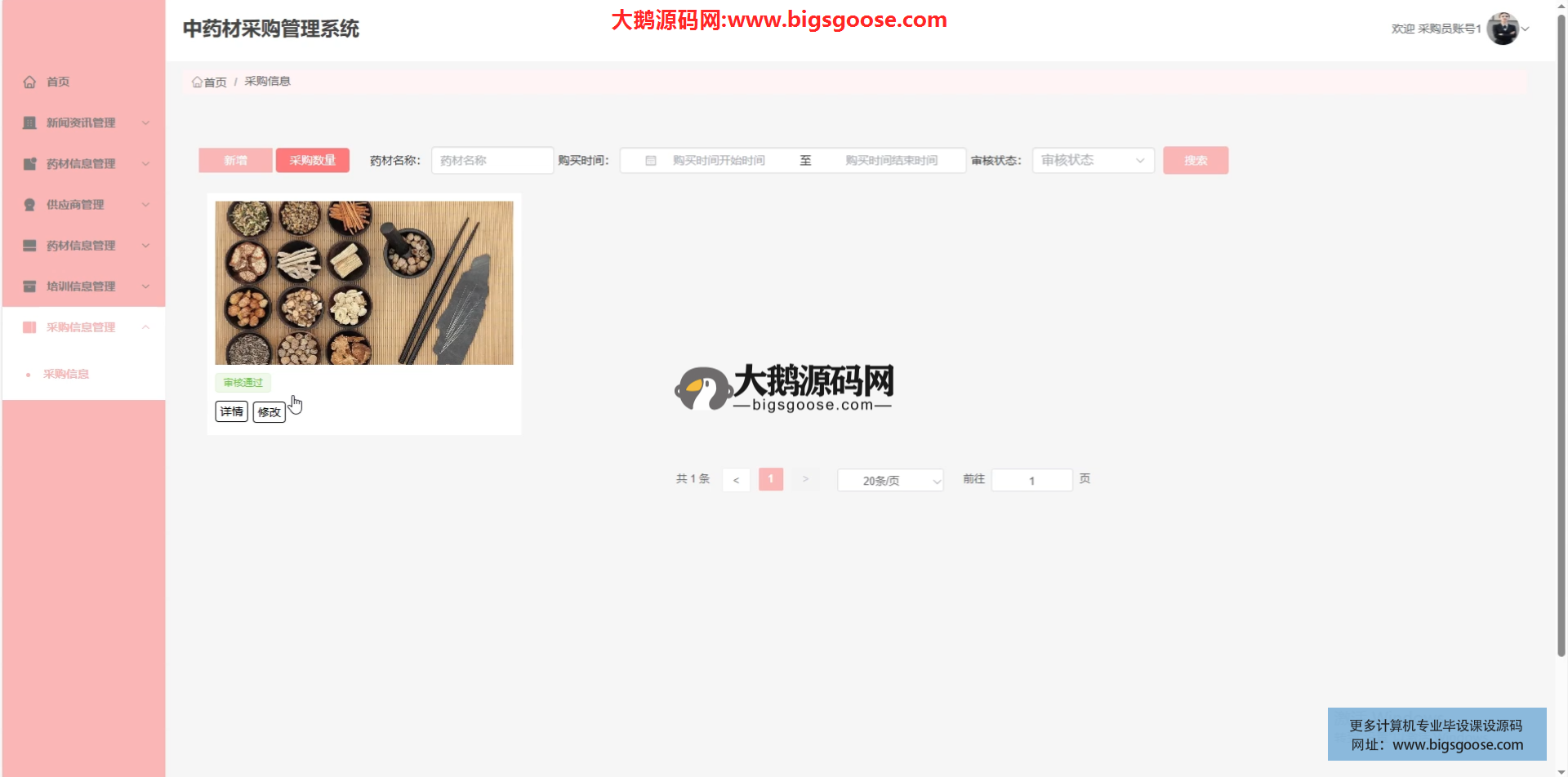Select the 采购信息 submenu item

pos(66,374)
